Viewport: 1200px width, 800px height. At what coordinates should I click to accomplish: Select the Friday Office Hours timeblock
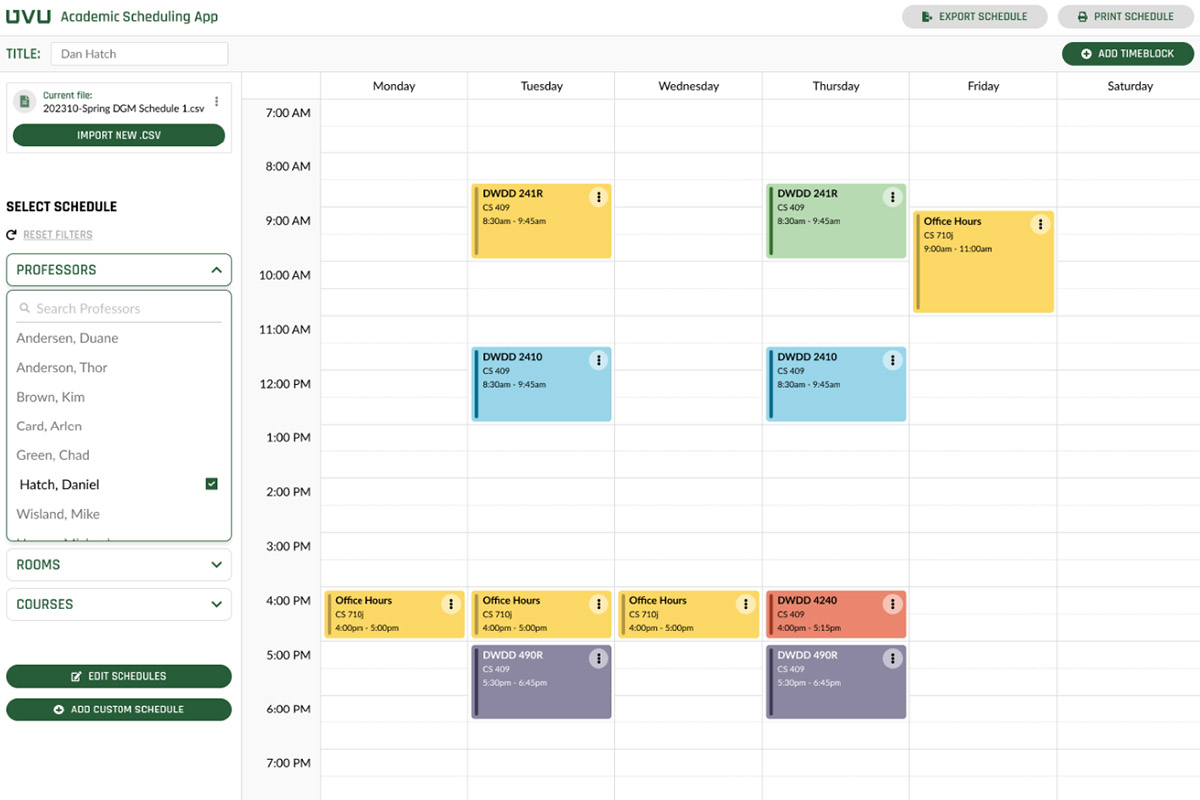coord(983,262)
